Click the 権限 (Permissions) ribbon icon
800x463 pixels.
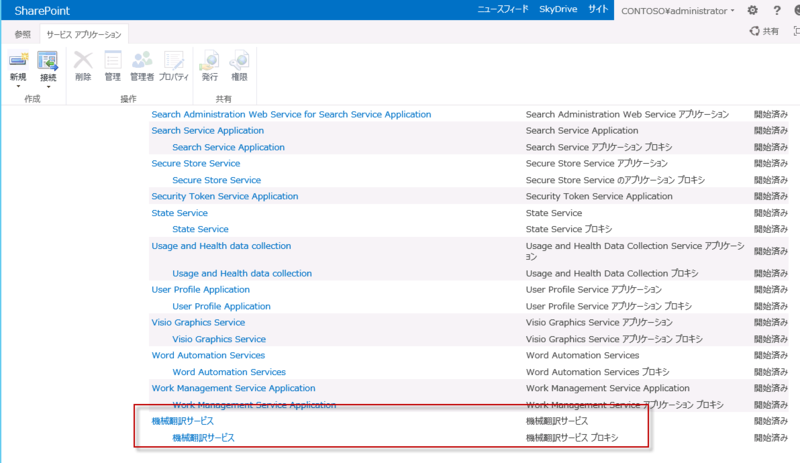tap(239, 60)
